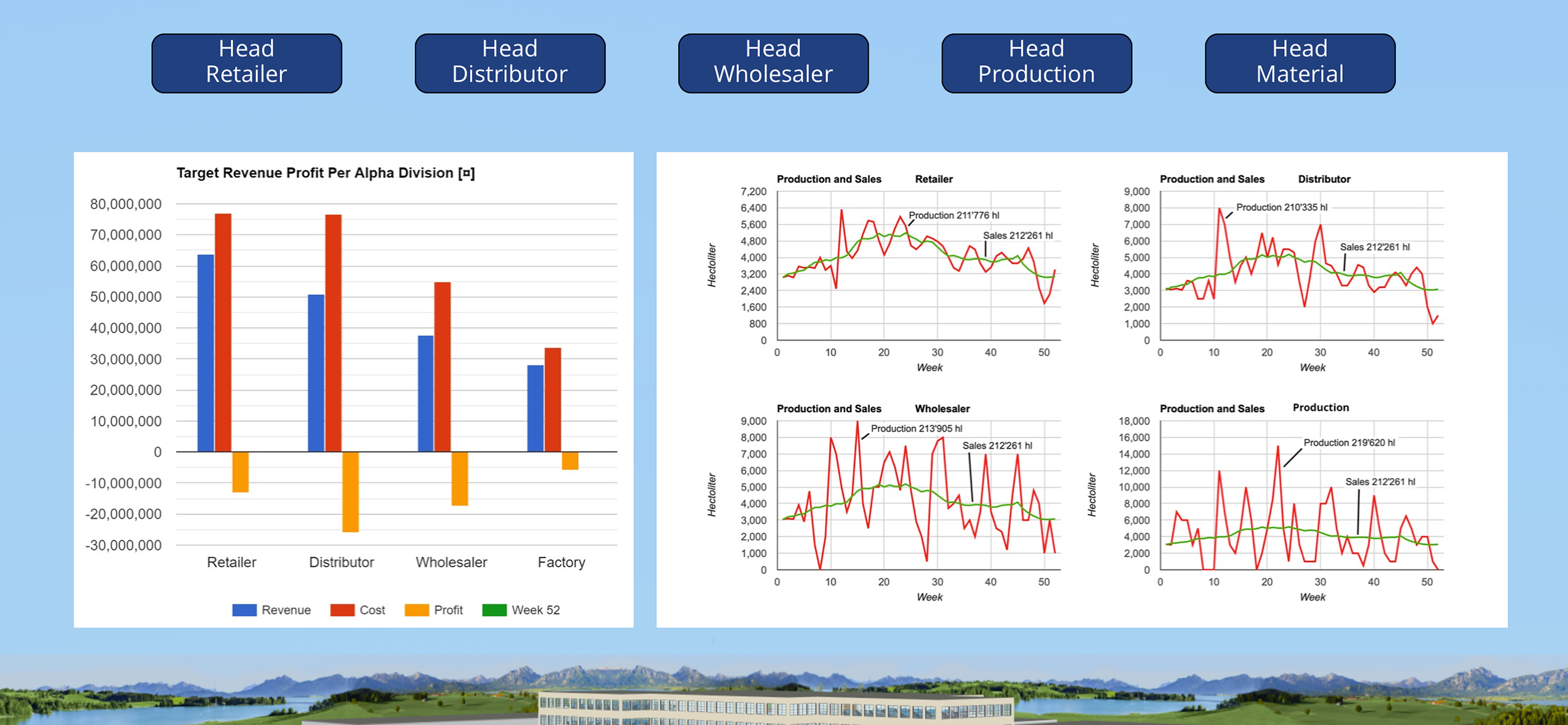This screenshot has height=725, width=1568.
Task: Click the '80,000,000' y-axis label
Action: pos(126,204)
